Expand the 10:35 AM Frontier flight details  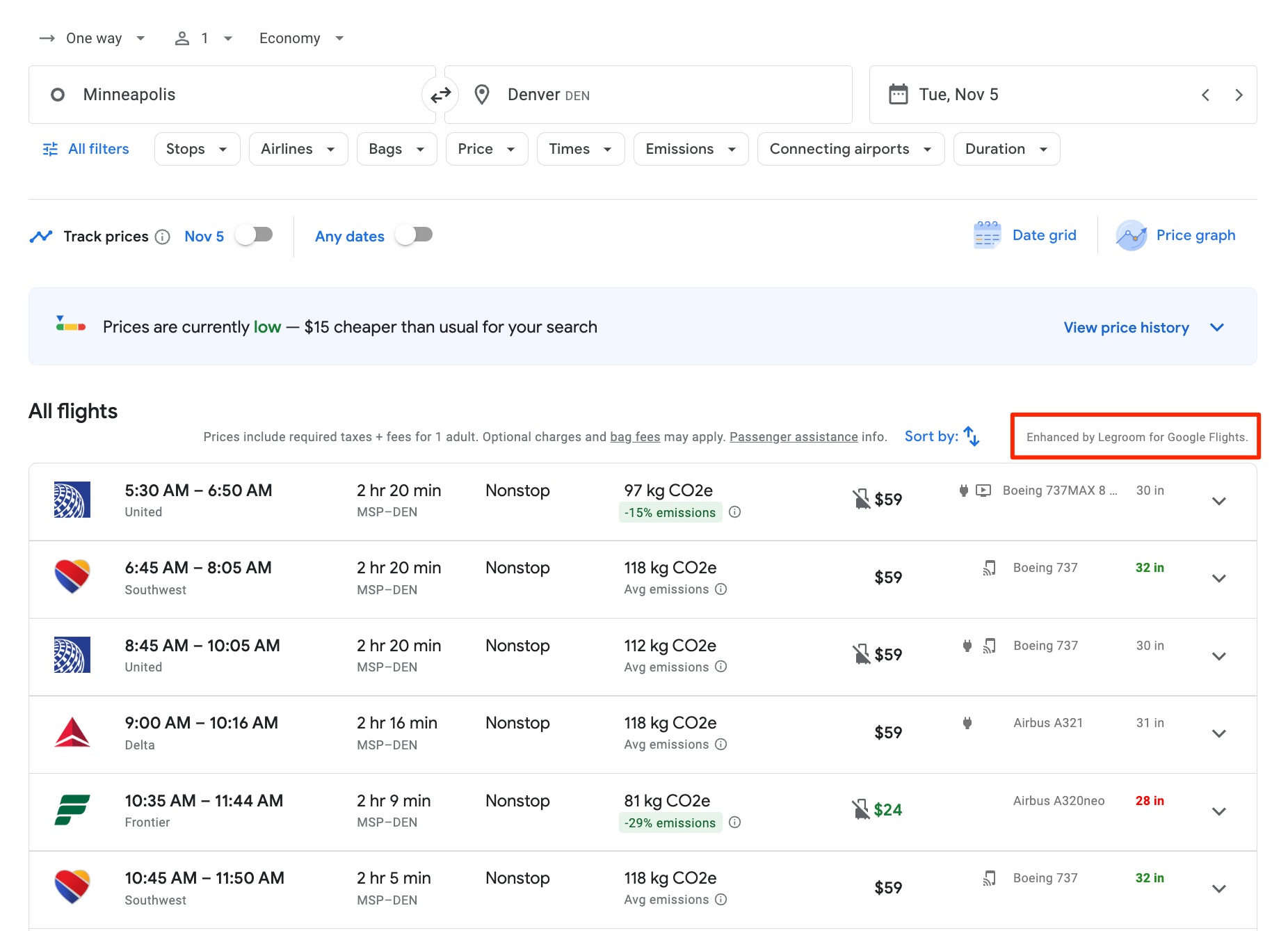pos(1219,811)
